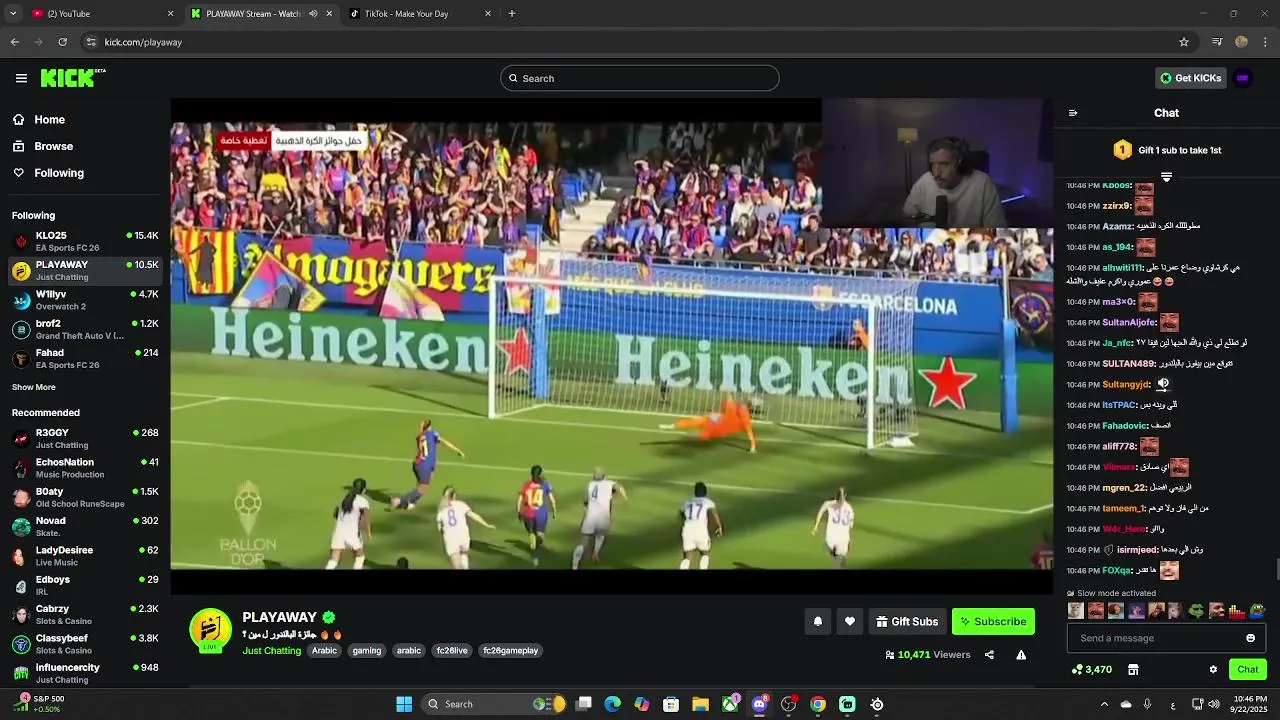This screenshot has height=720, width=1280.
Task: Click the 3,470 channel points balance
Action: [1092, 669]
